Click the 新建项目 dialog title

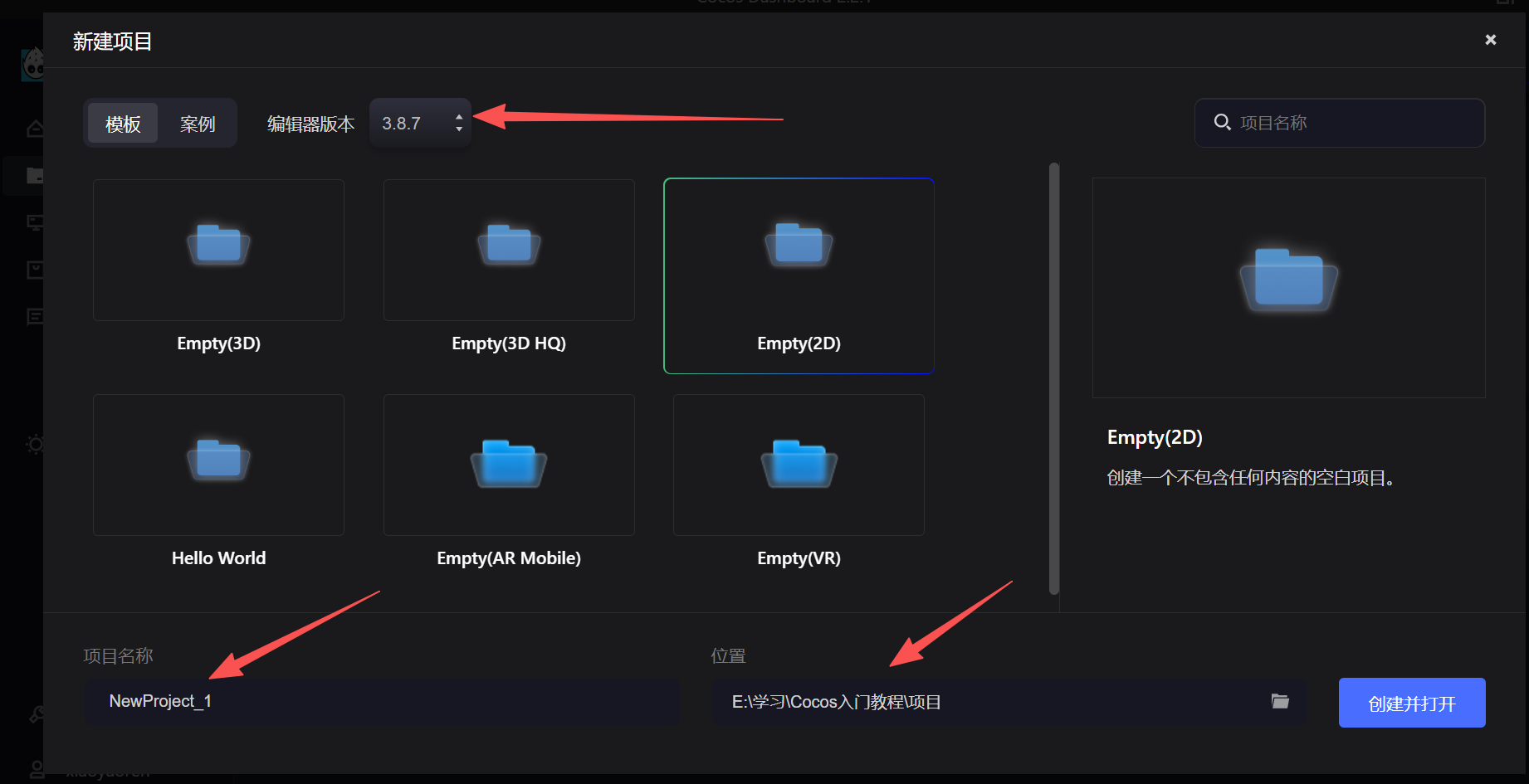pos(113,41)
